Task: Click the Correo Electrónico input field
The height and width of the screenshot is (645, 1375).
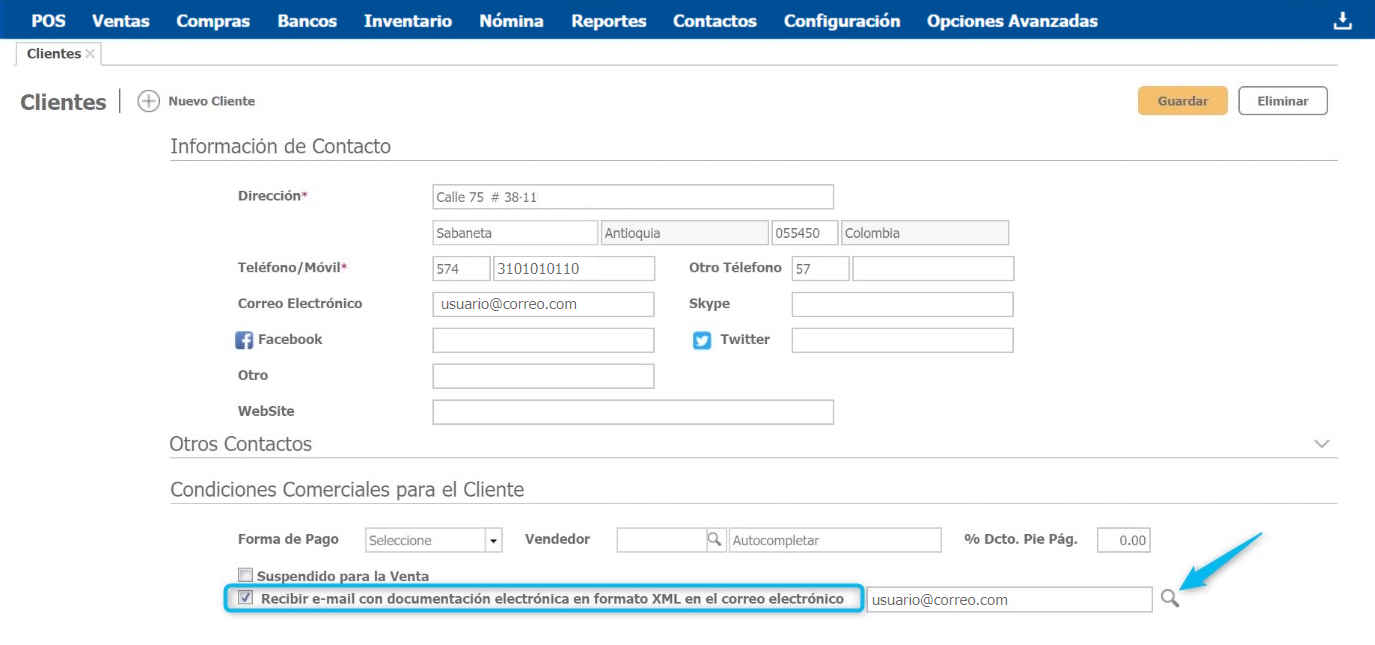Action: tap(543, 304)
